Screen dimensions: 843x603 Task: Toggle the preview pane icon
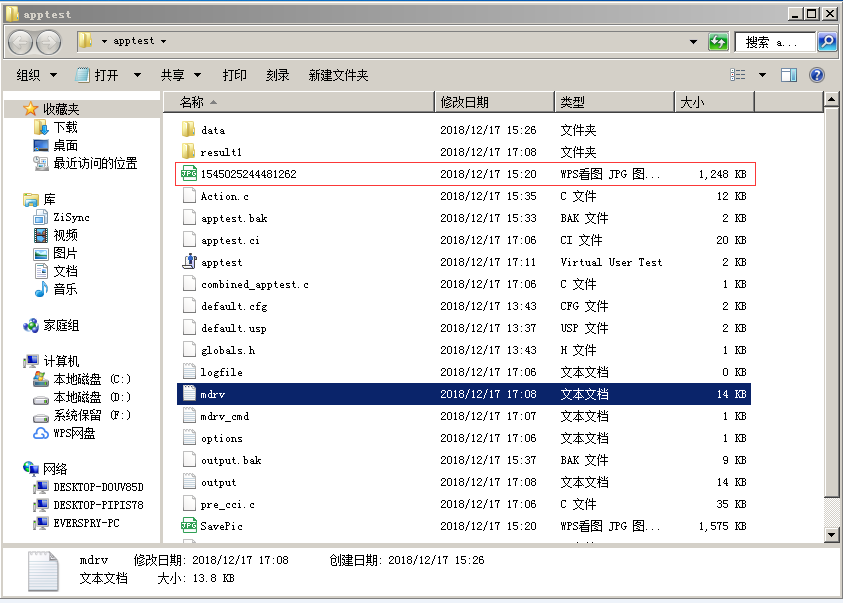pyautogui.click(x=789, y=75)
